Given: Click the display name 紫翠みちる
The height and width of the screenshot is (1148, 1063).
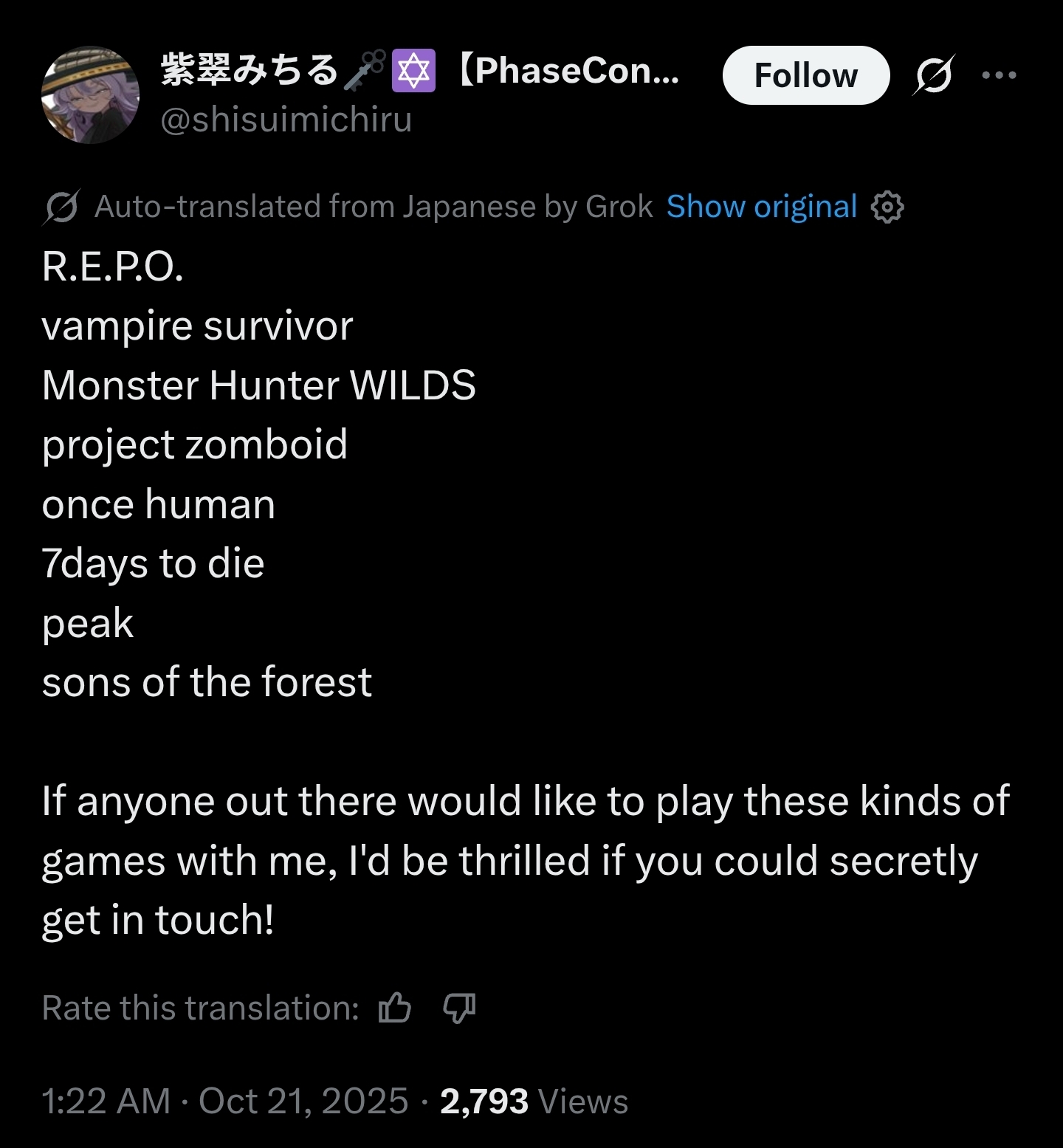Looking at the screenshot, I should click(249, 71).
